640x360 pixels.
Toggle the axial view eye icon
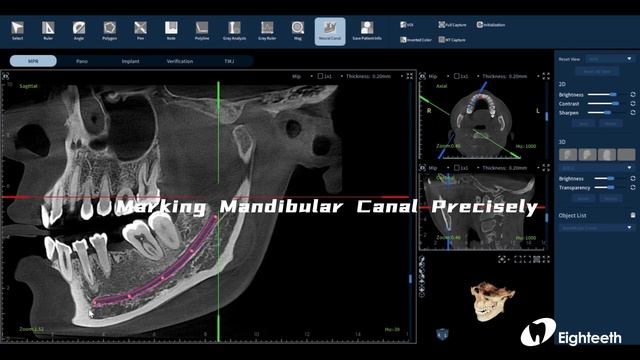pos(423,76)
